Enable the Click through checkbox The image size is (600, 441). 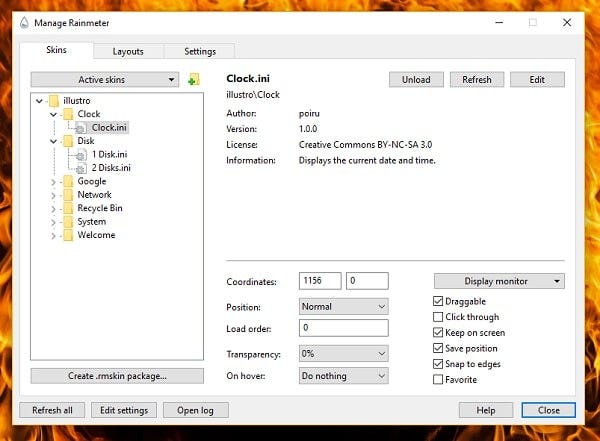click(x=438, y=317)
